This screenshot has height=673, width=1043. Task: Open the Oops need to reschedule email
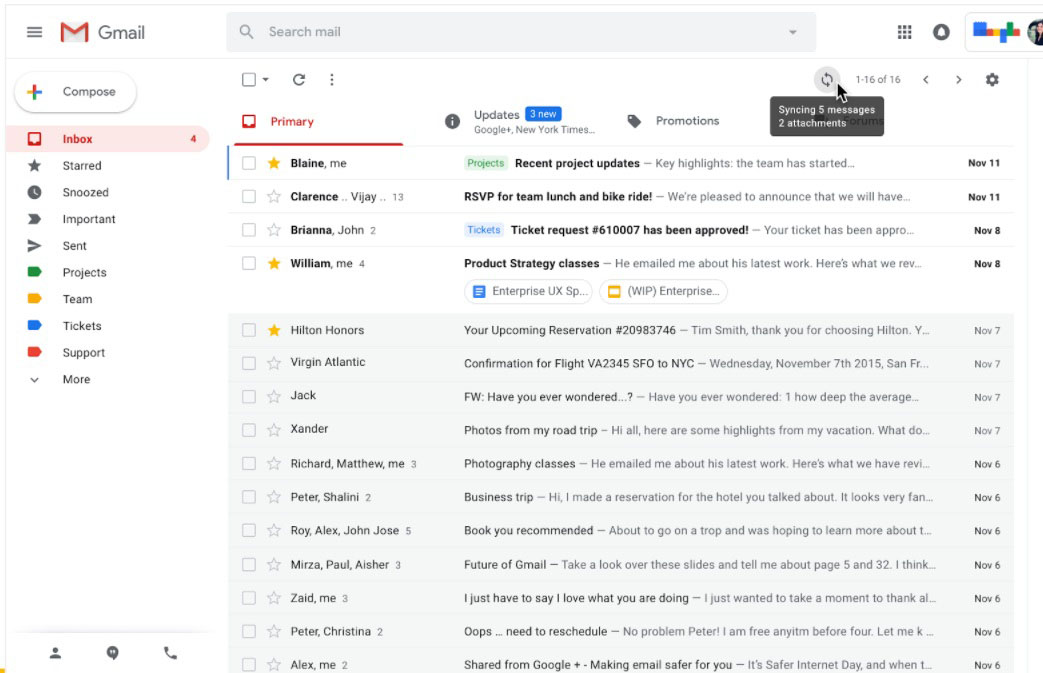621,632
